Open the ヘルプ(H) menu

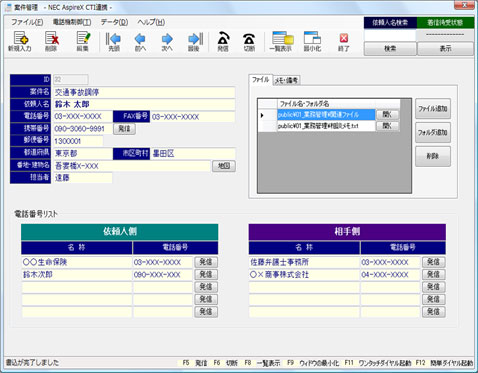pyautogui.click(x=151, y=22)
